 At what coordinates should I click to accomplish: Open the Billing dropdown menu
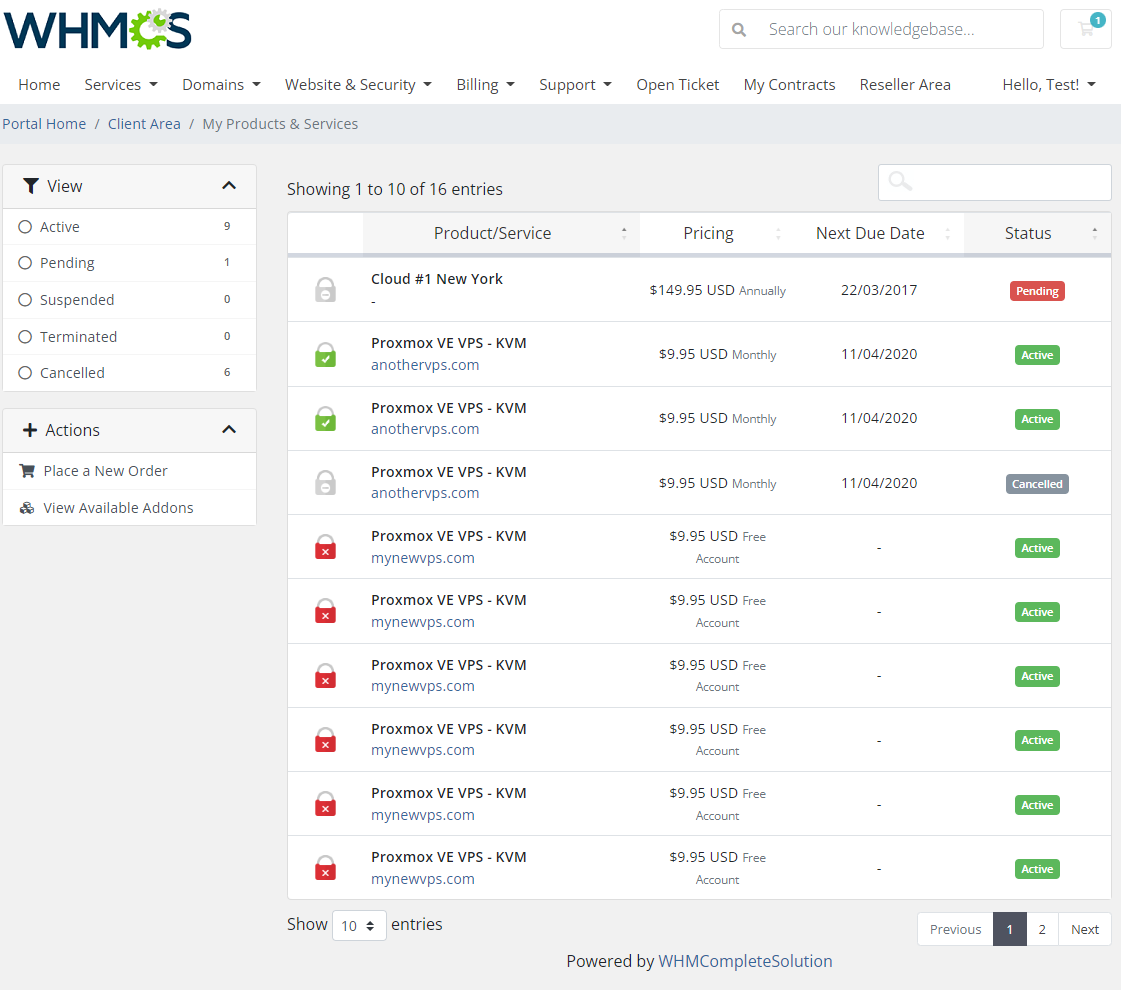(485, 84)
